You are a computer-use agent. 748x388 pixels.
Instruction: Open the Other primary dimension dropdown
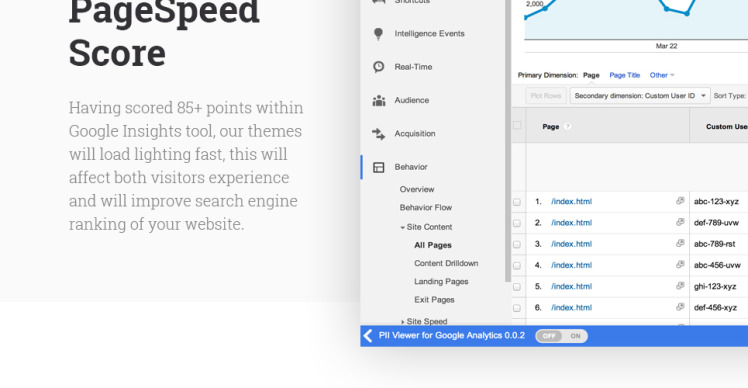(662, 75)
